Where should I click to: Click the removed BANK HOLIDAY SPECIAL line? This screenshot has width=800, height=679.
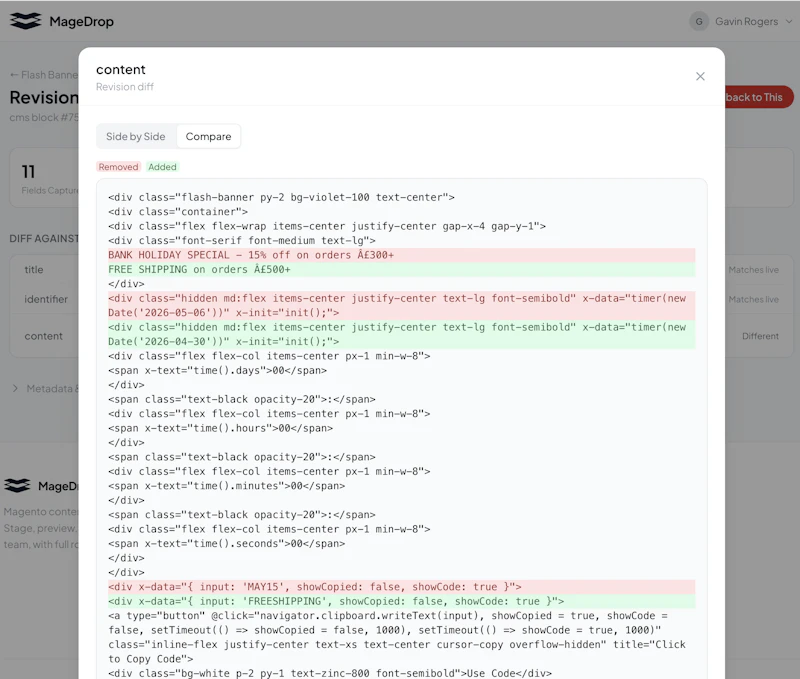[x=401, y=255]
